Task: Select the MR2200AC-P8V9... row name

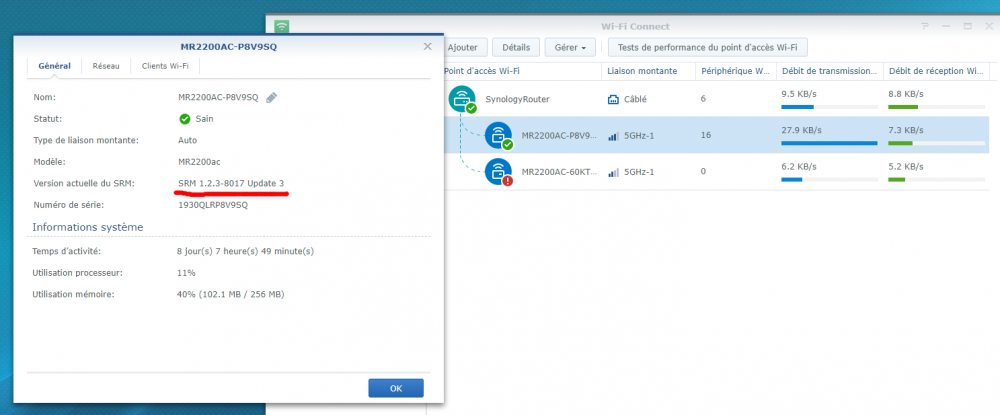Action: (559, 136)
